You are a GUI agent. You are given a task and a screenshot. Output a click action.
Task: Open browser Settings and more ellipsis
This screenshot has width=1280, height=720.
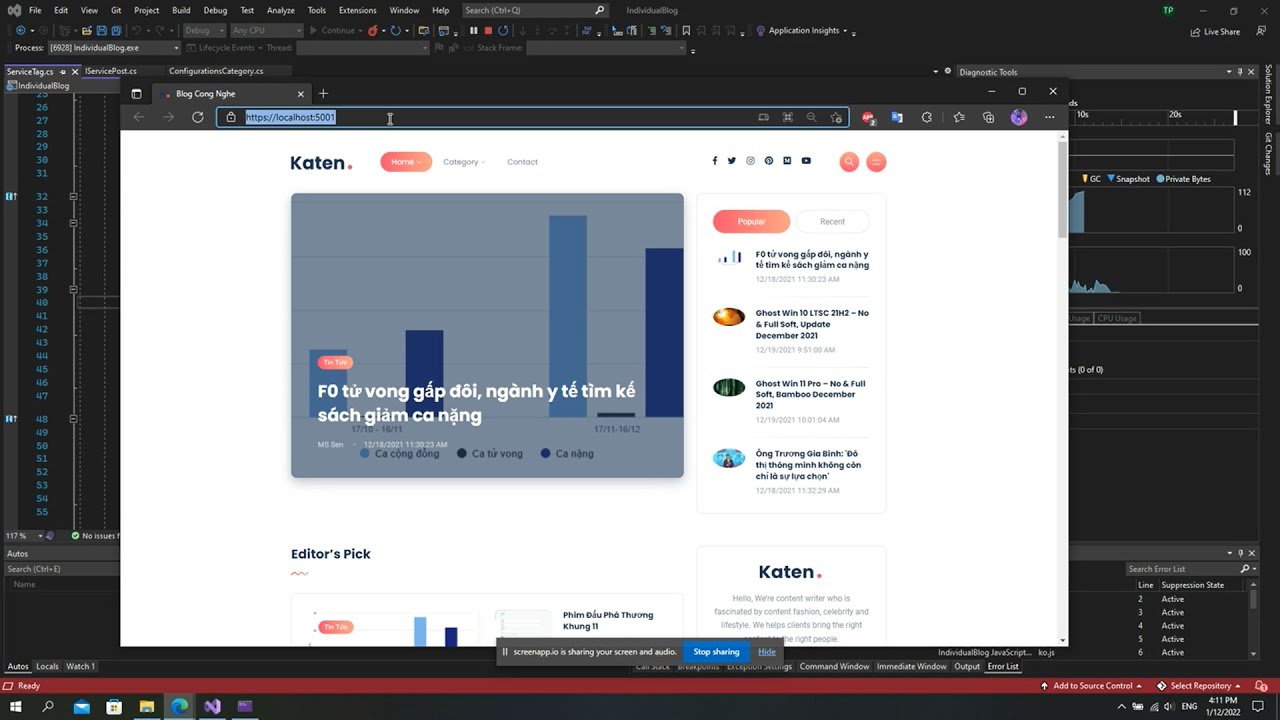[x=1049, y=117]
